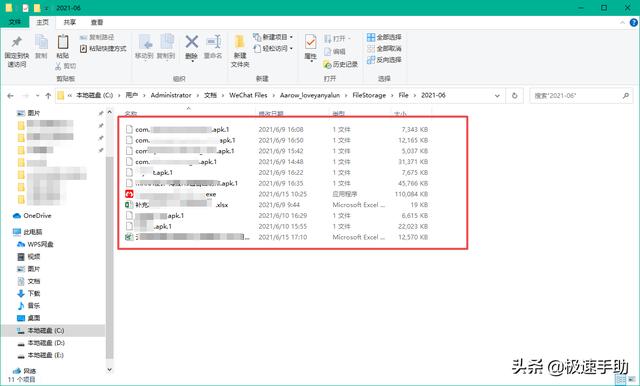Viewport: 640px width, 386px height.
Task: Click the 粘贴 (Paste) clipboard icon
Action: click(62, 42)
